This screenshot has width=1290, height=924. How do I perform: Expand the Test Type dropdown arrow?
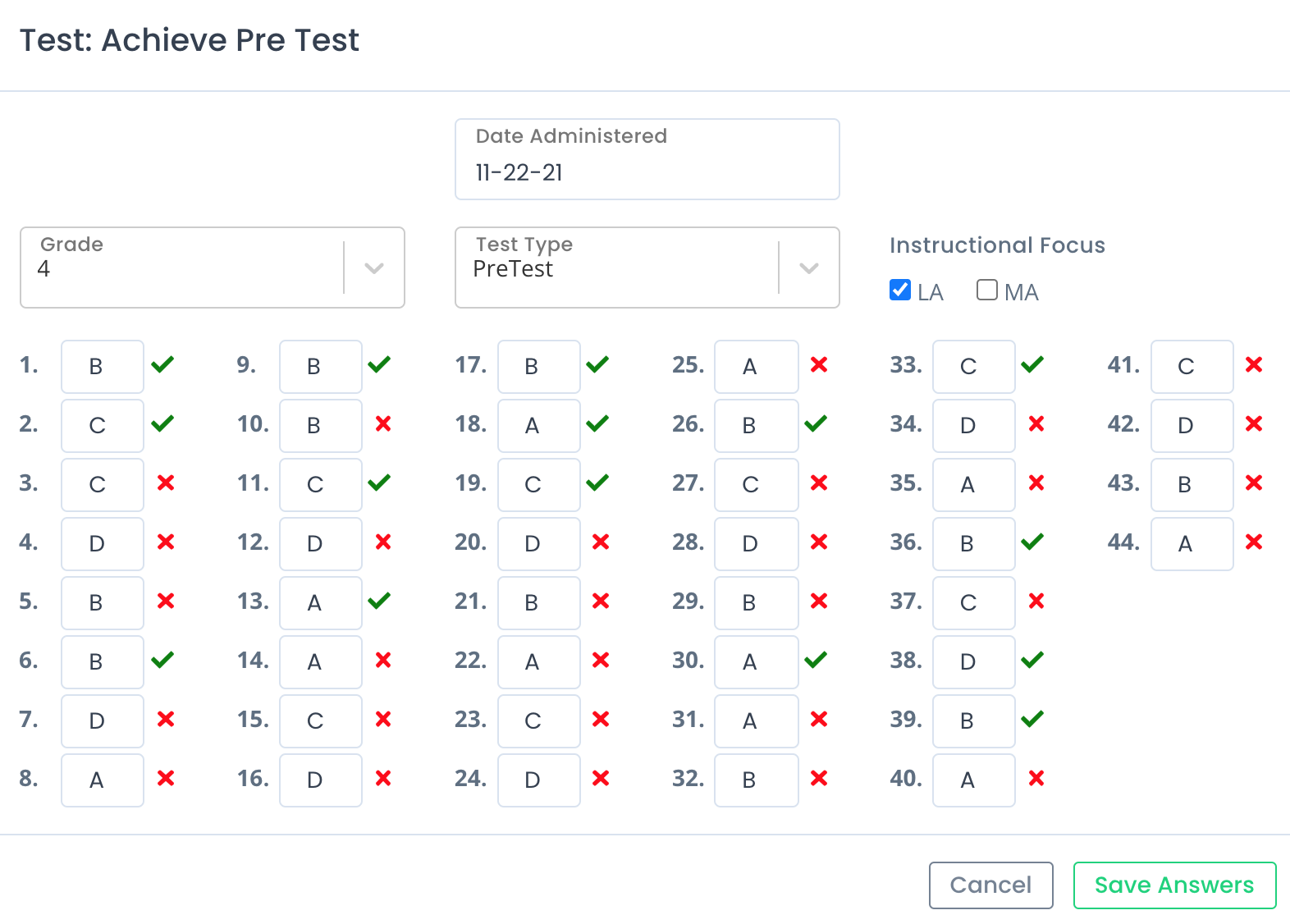pyautogui.click(x=809, y=268)
